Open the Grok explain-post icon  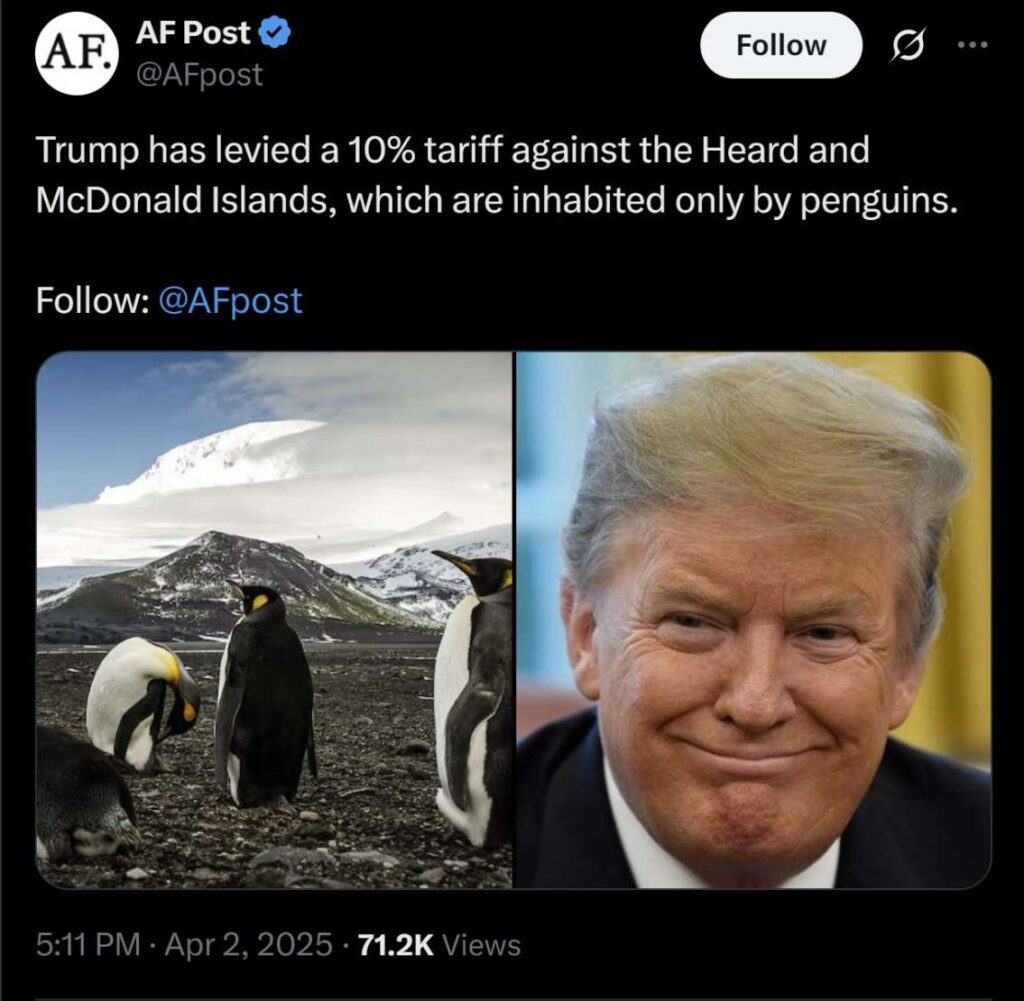click(x=908, y=46)
